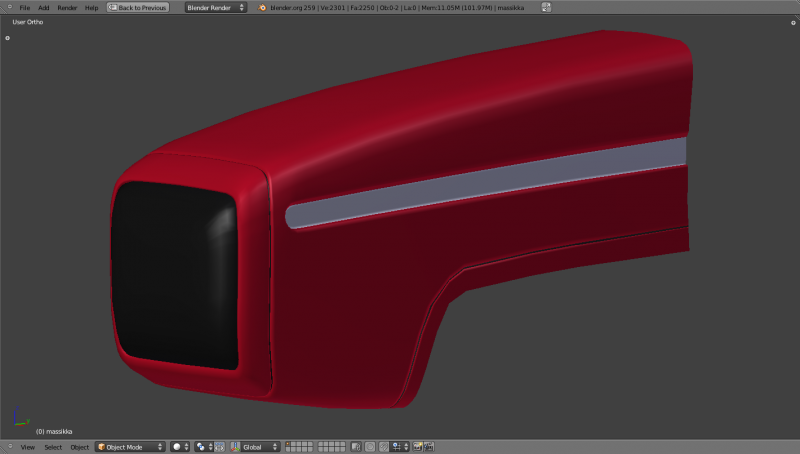Click the OpenGL render animation icon

pyautogui.click(x=430, y=447)
